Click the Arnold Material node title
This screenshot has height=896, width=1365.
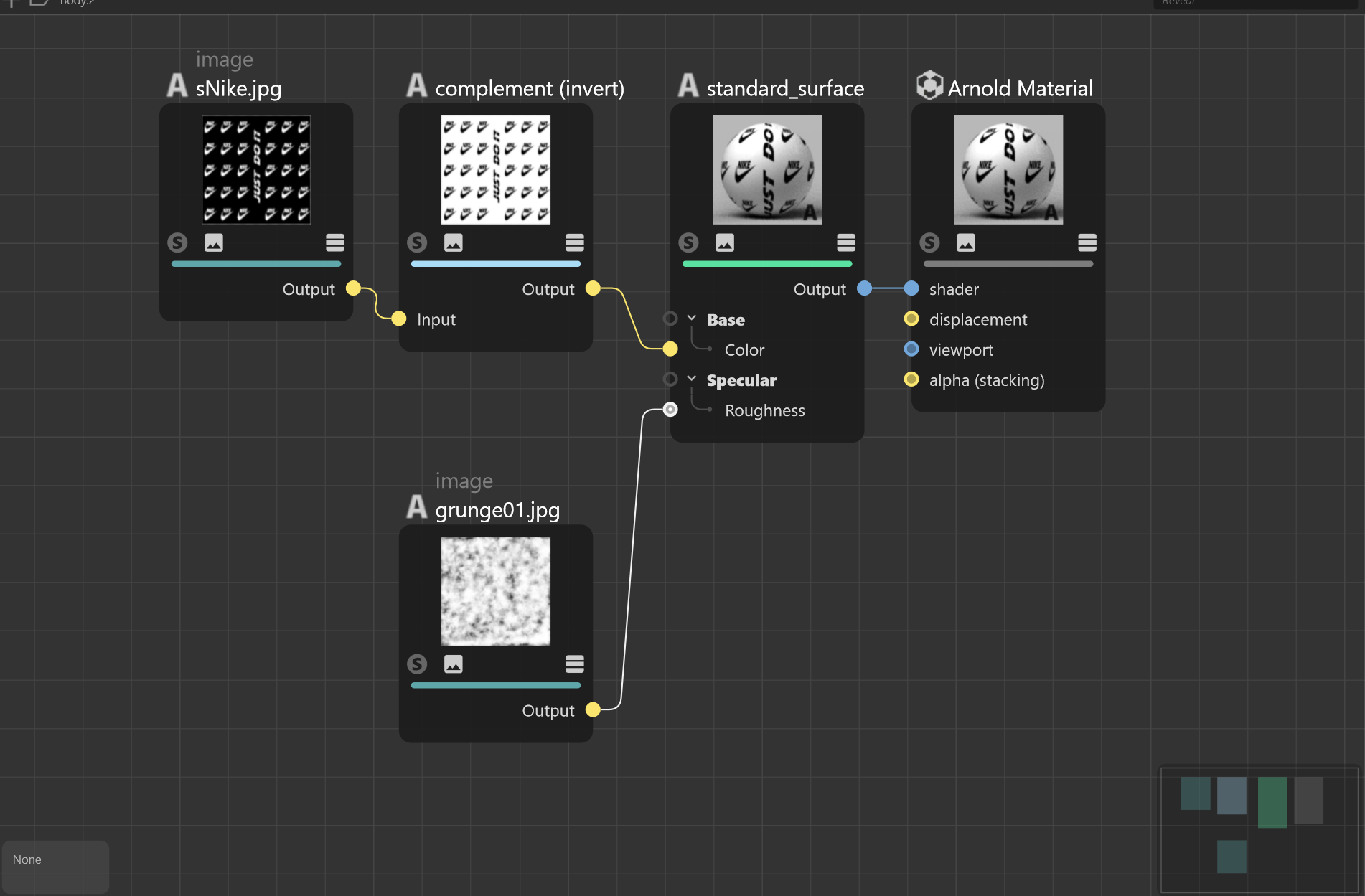1020,89
